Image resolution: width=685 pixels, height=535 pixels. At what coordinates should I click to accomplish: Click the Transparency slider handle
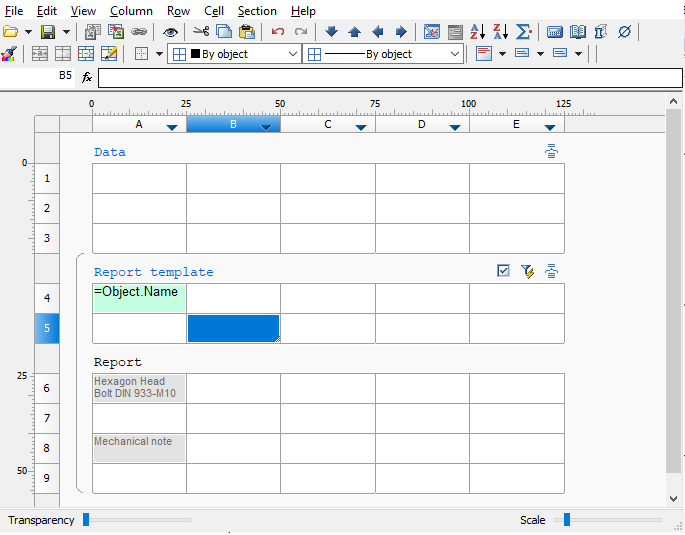click(87, 520)
